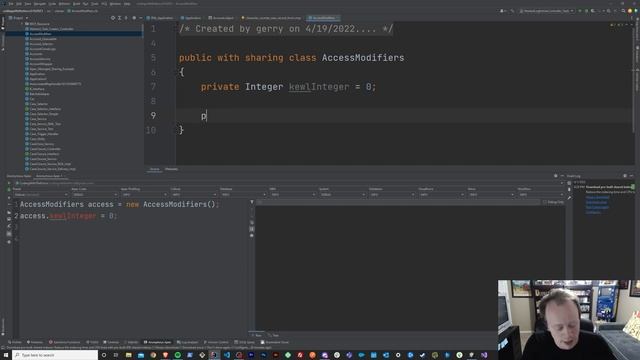Viewport: 640px width, 360px height.
Task: Click run button in top toolbar
Action: pos(580,11)
